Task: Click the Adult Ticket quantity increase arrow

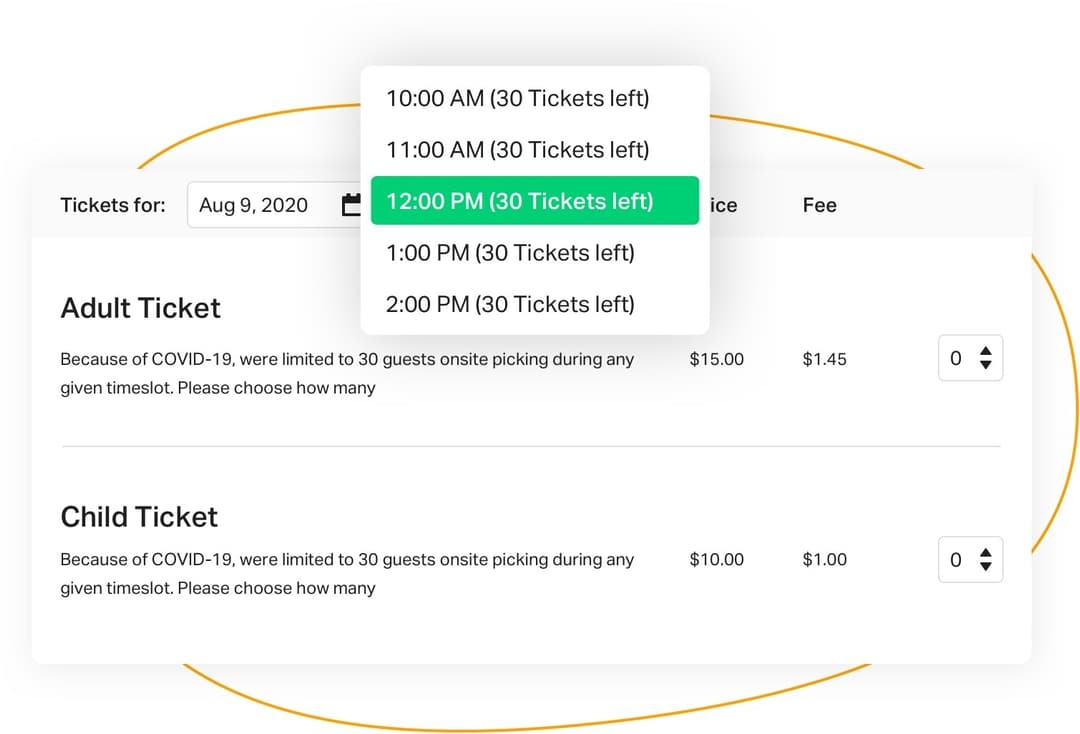Action: (986, 352)
